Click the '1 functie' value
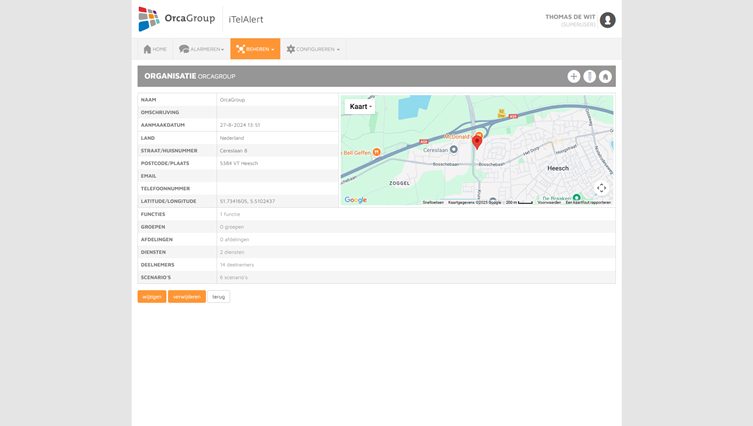Viewport: 753px width, 426px height. [x=230, y=214]
